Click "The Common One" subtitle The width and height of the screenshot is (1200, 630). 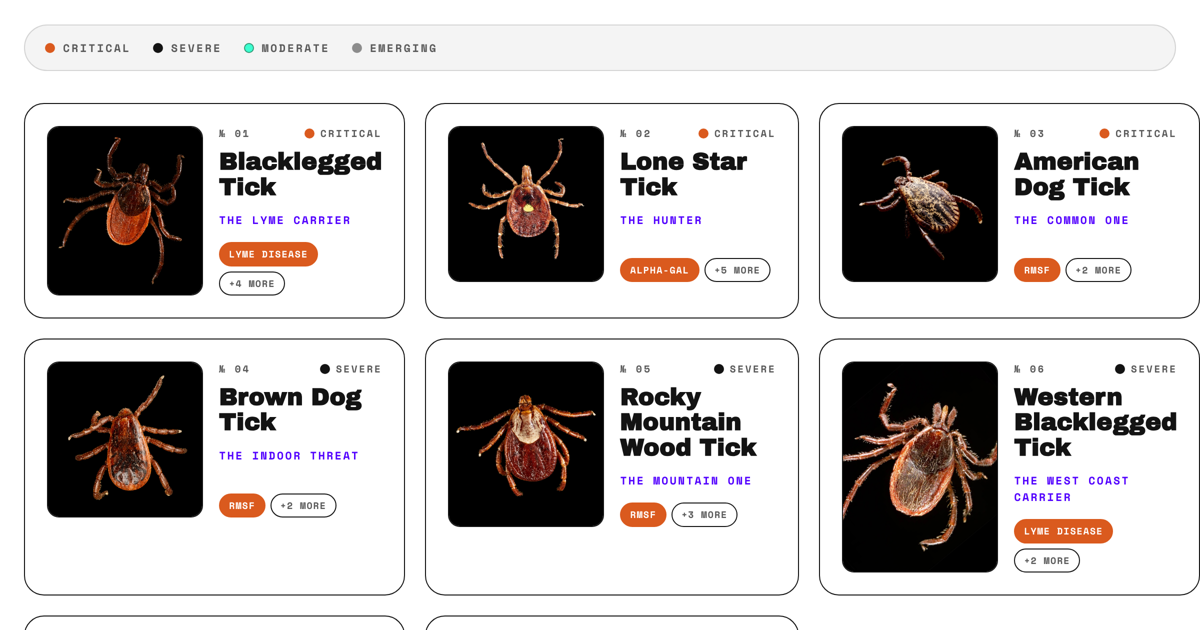click(x=1072, y=220)
